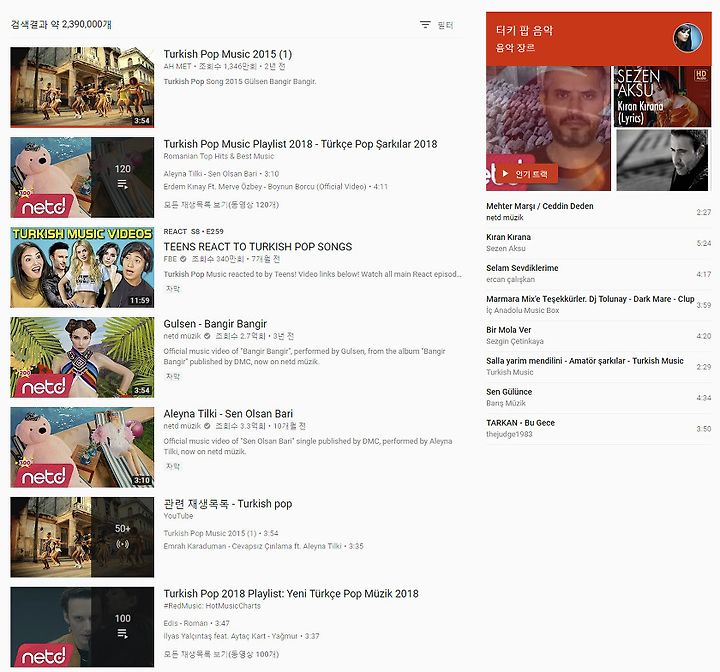
Task: Open the Sezgin Çetinkaya channel name
Action: point(515,341)
